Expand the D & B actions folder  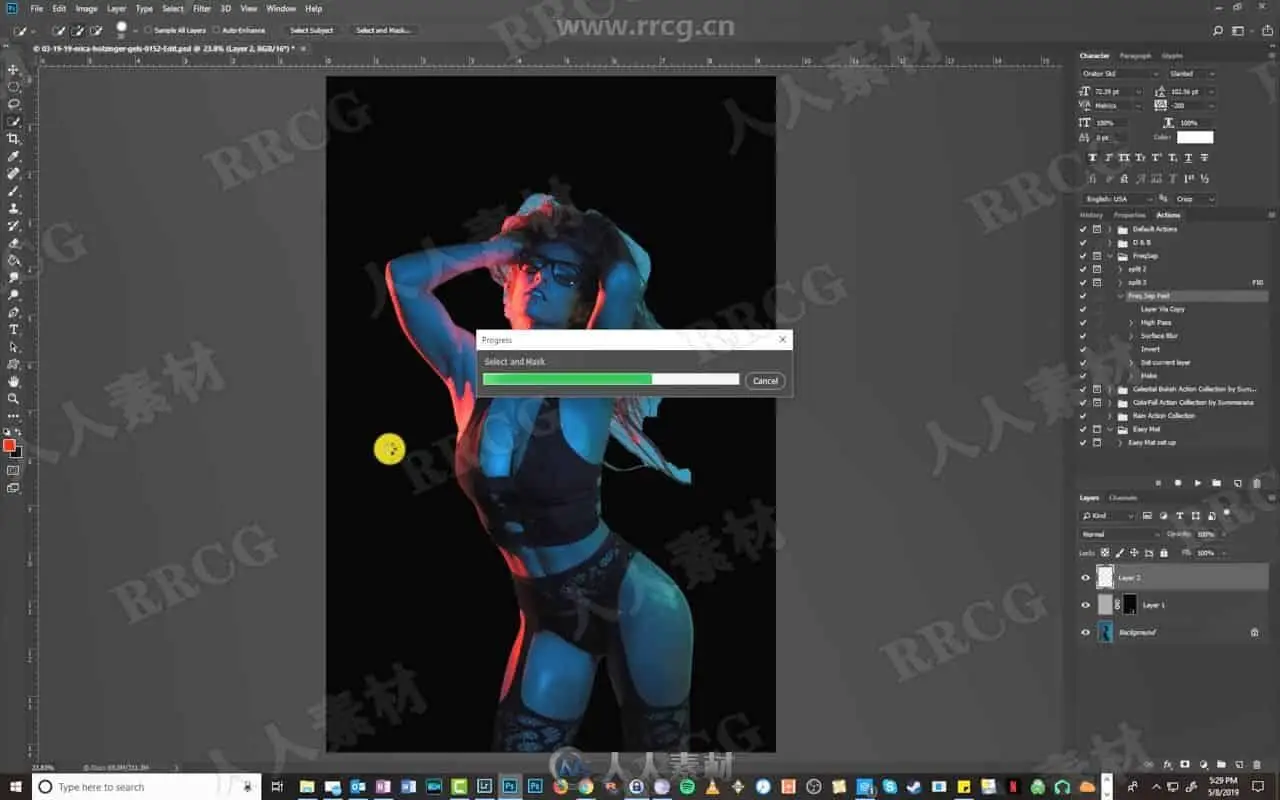click(1110, 242)
